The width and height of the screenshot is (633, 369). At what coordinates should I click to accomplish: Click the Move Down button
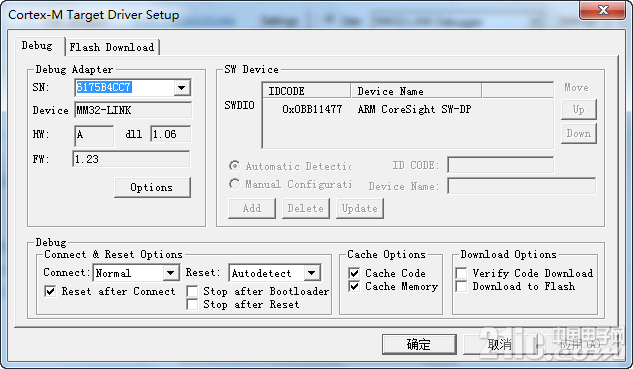click(579, 134)
